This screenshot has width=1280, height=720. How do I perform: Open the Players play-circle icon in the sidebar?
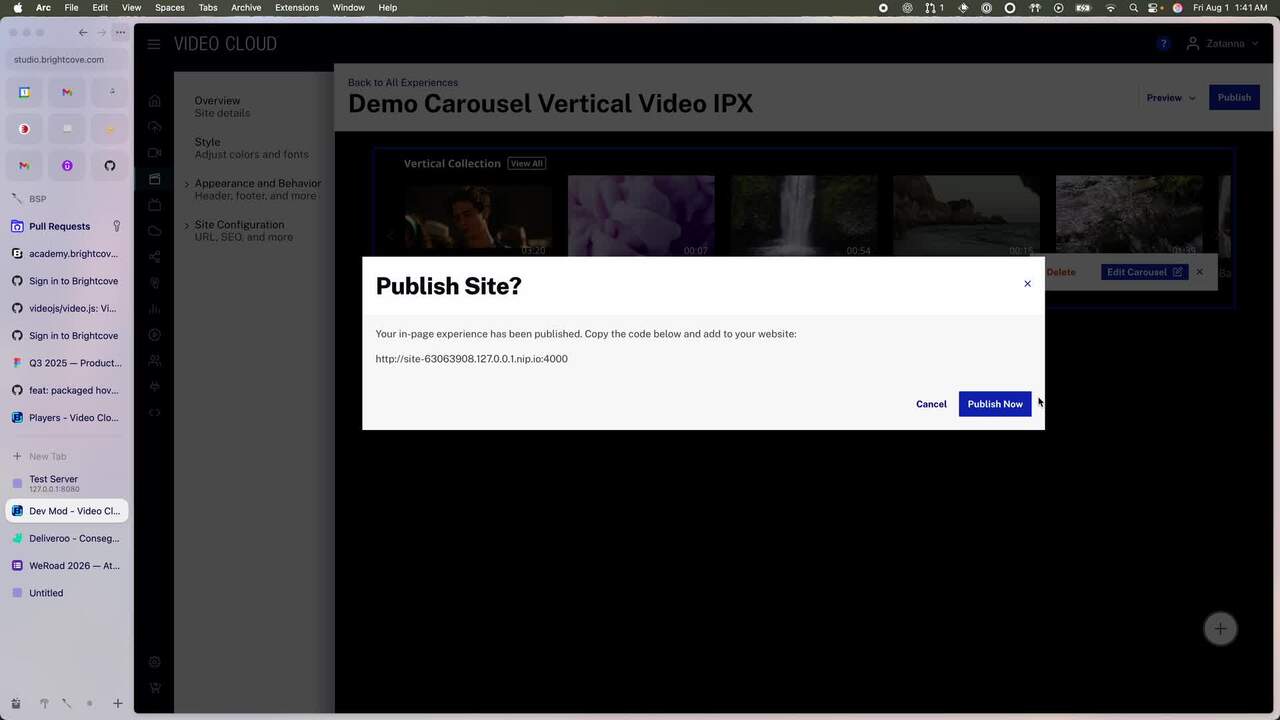pos(154,335)
